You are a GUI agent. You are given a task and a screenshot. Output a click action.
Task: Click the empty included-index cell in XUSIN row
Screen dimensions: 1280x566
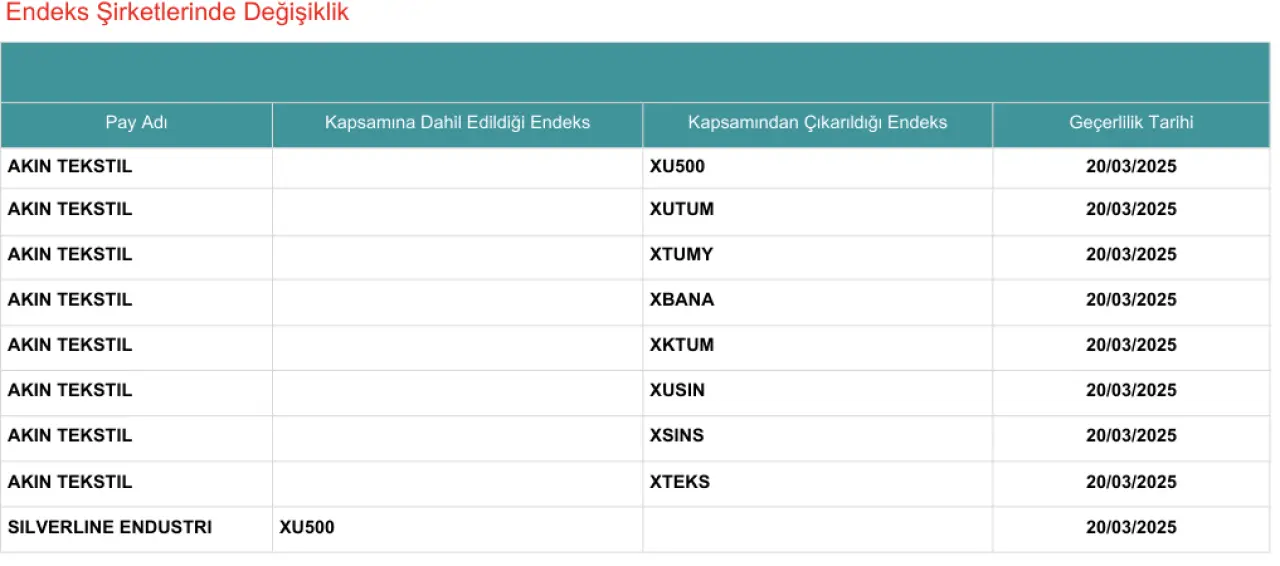pyautogui.click(x=457, y=390)
